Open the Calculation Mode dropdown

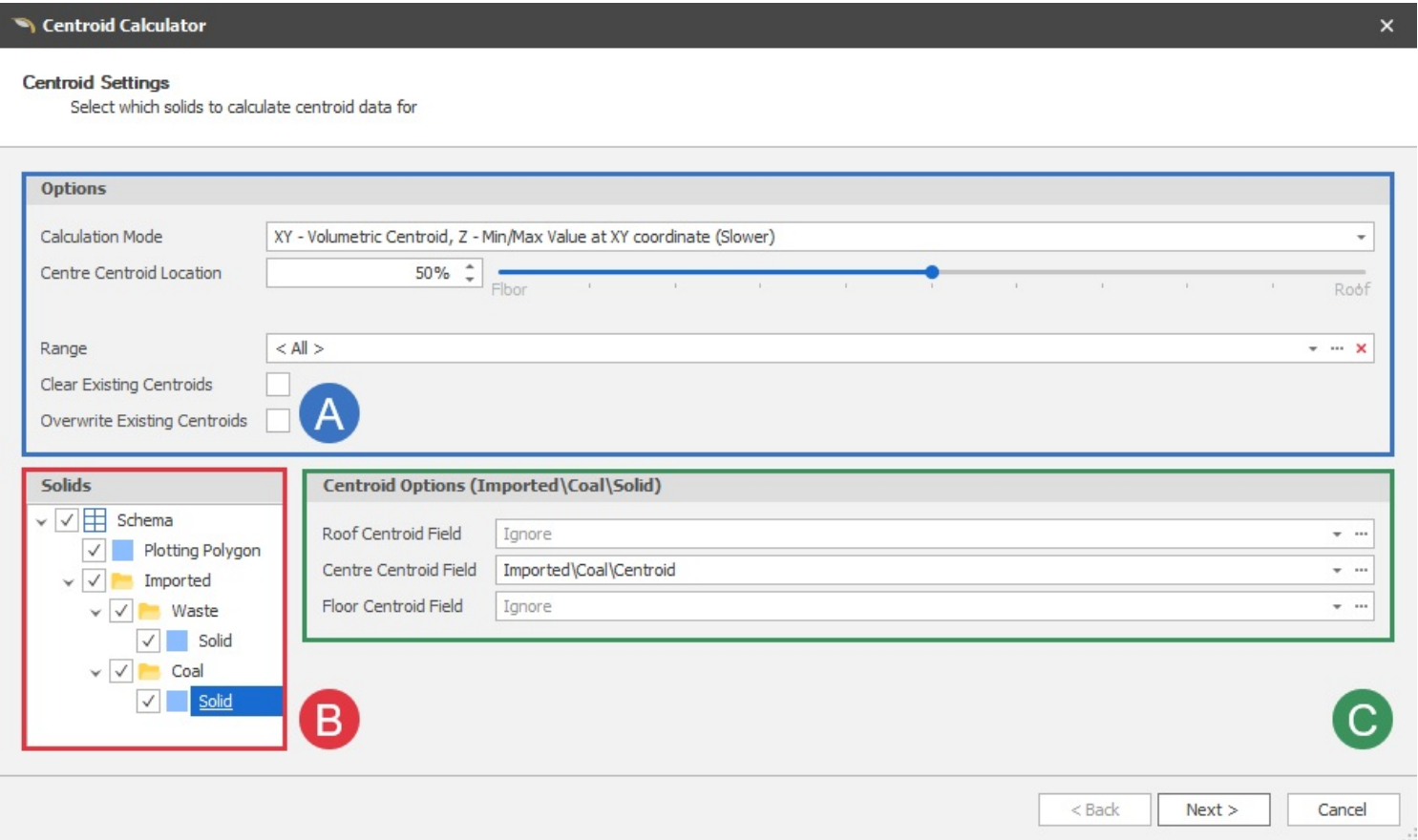click(x=1361, y=237)
